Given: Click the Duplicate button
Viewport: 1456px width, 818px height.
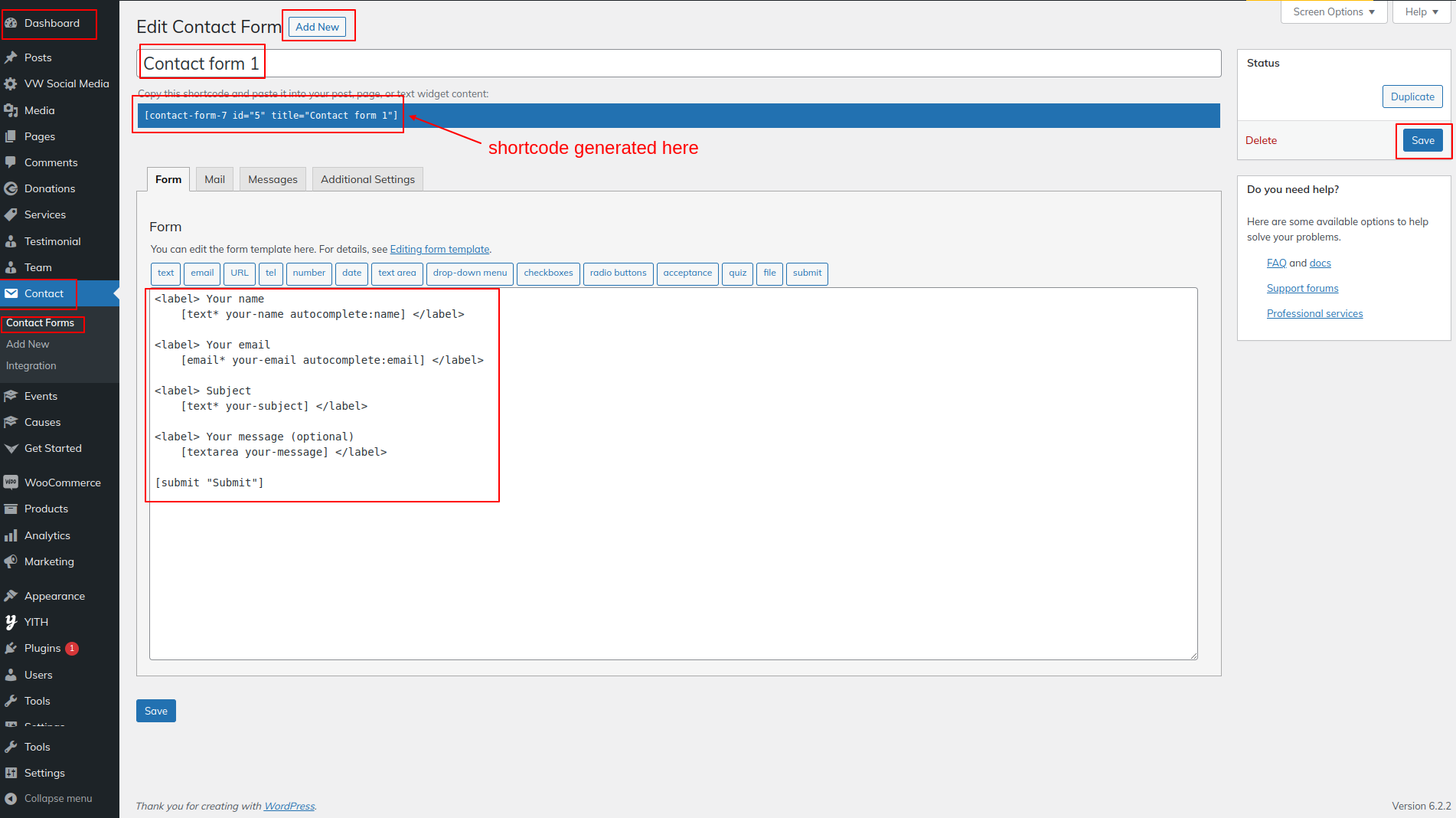Looking at the screenshot, I should coord(1412,97).
